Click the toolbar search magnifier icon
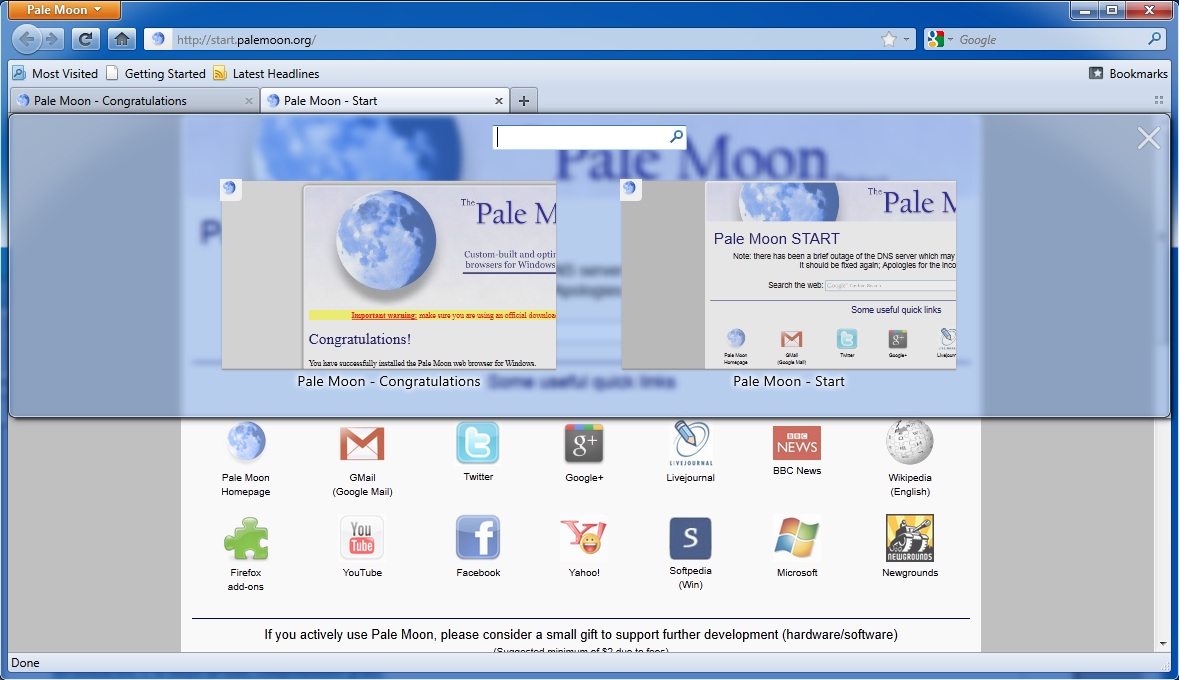The width and height of the screenshot is (1179, 680). [x=1155, y=39]
